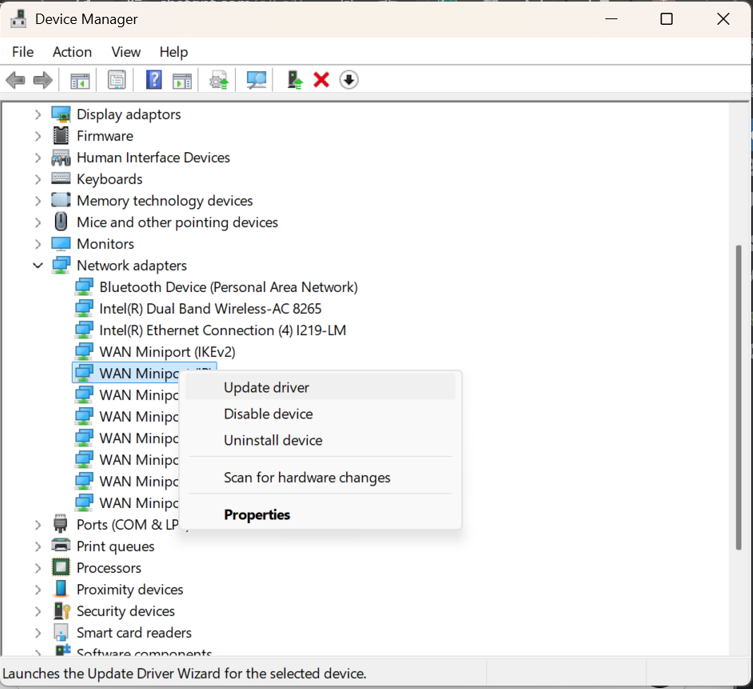Click the vertical scrollbar thumb
Image resolution: width=753 pixels, height=689 pixels.
point(739,398)
